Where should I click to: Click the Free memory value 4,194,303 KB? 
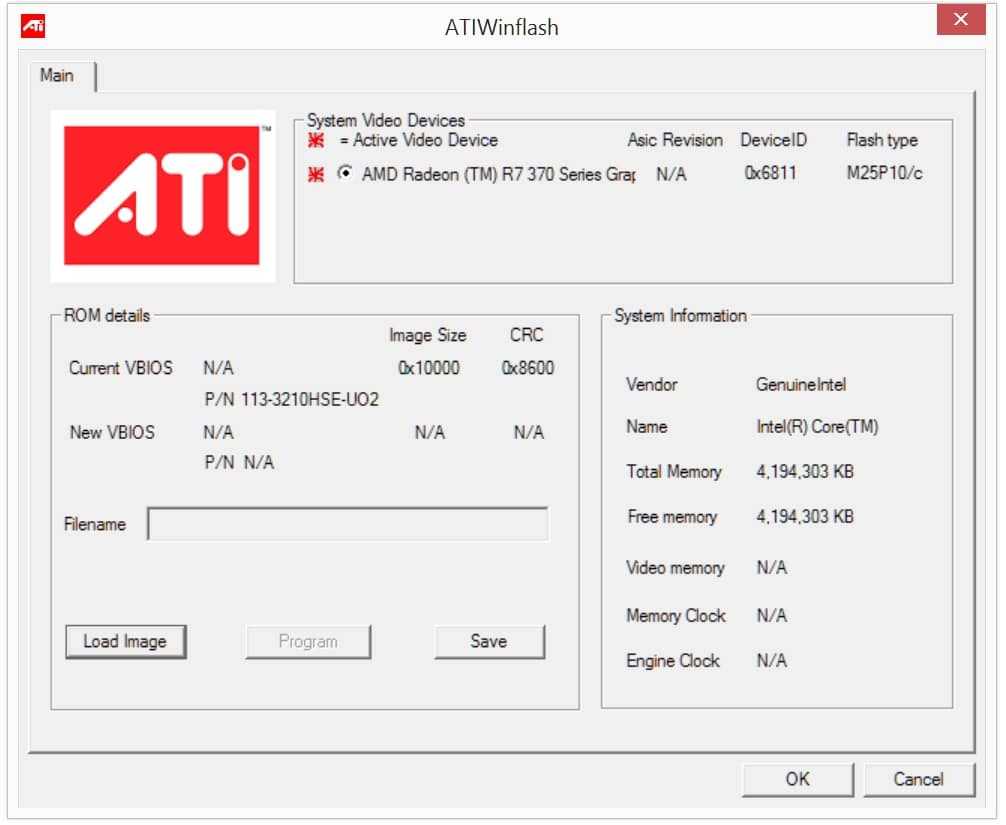click(805, 517)
